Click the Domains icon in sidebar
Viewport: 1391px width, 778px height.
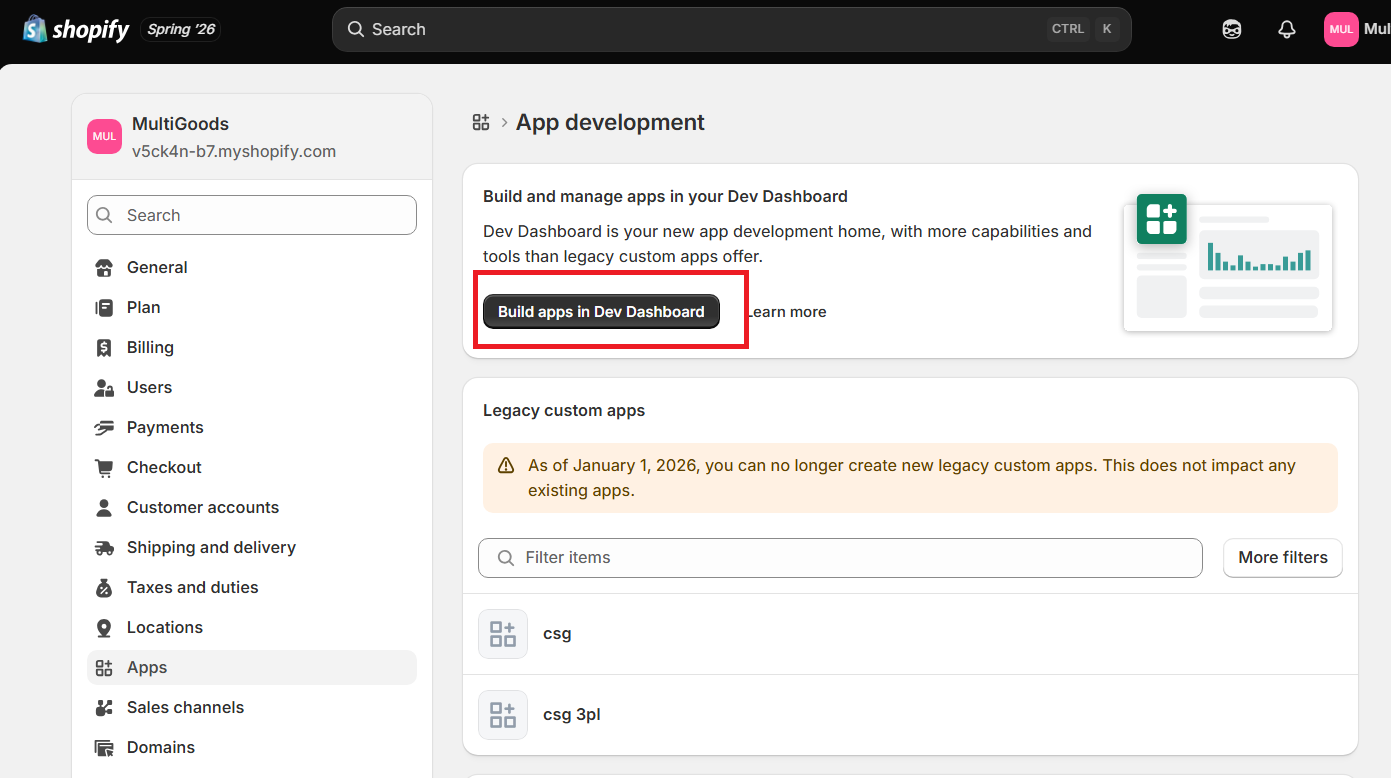(104, 747)
